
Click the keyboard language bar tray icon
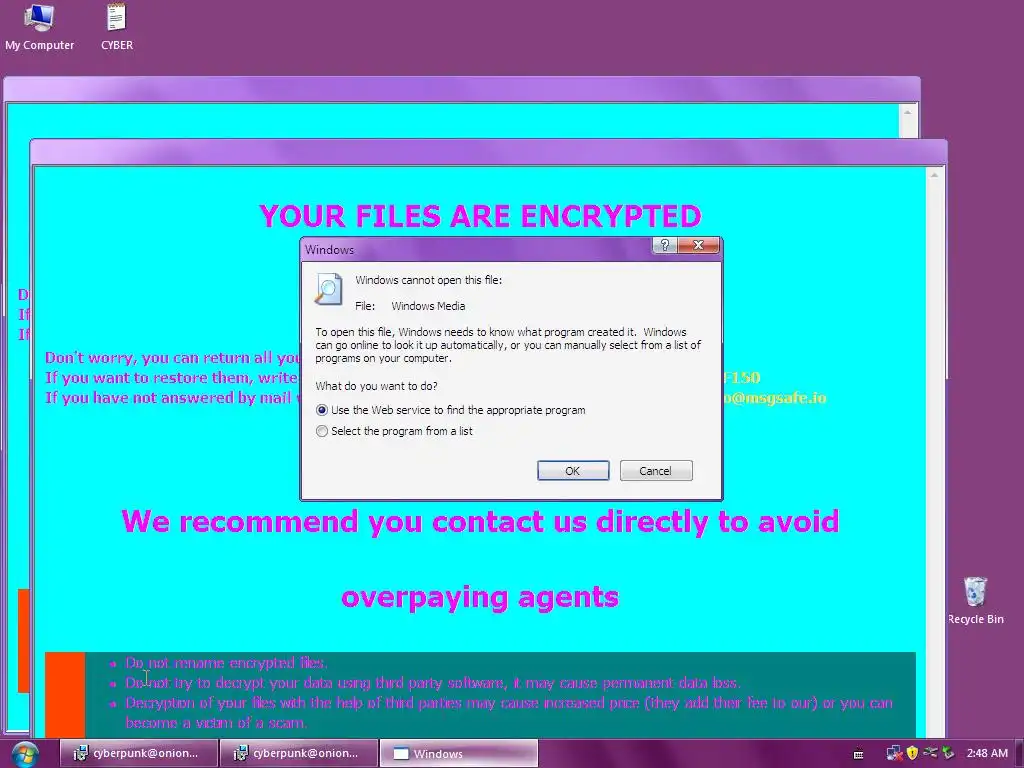[x=858, y=754]
